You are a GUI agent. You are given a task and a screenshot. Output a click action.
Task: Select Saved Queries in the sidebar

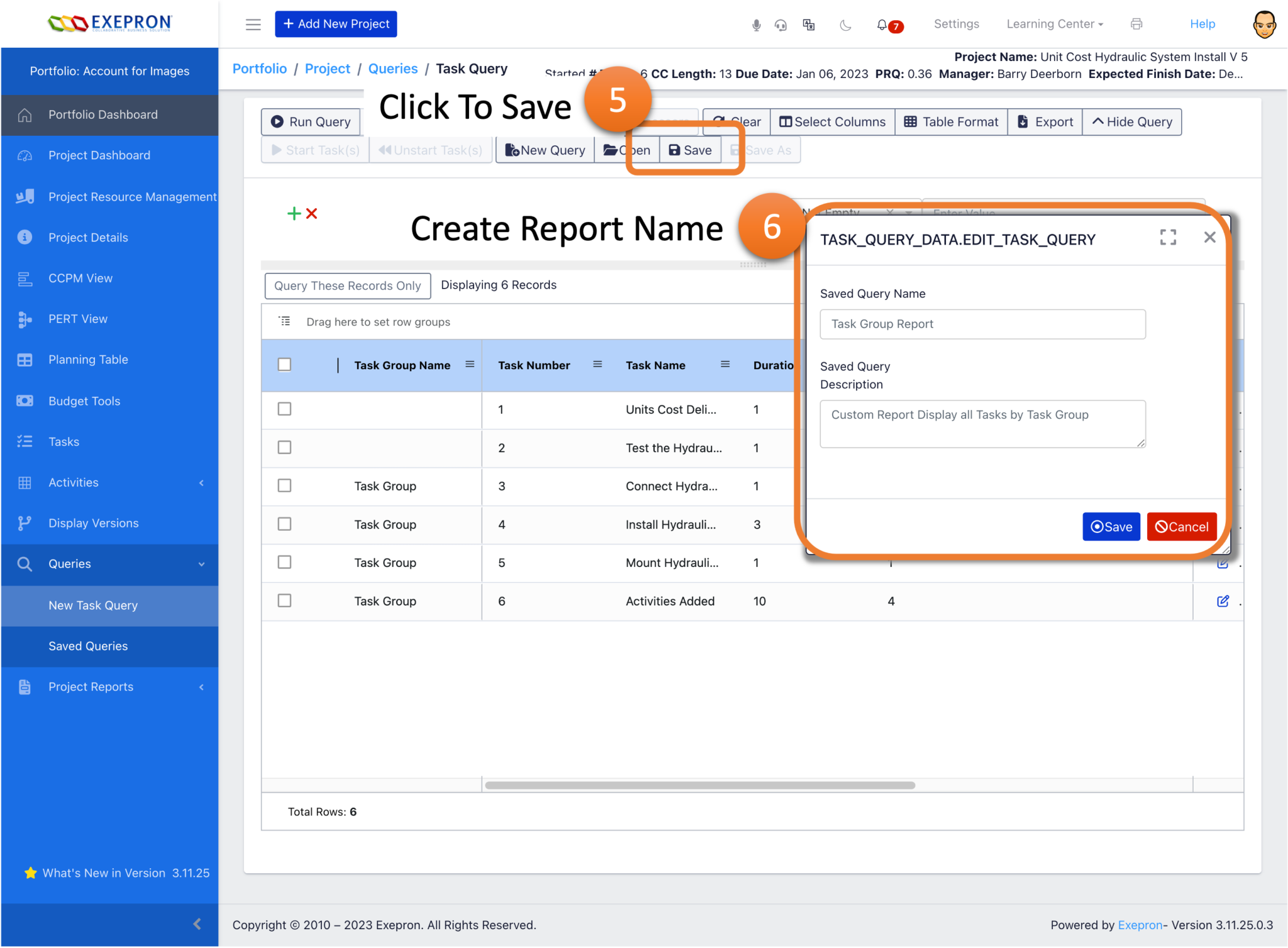point(88,646)
